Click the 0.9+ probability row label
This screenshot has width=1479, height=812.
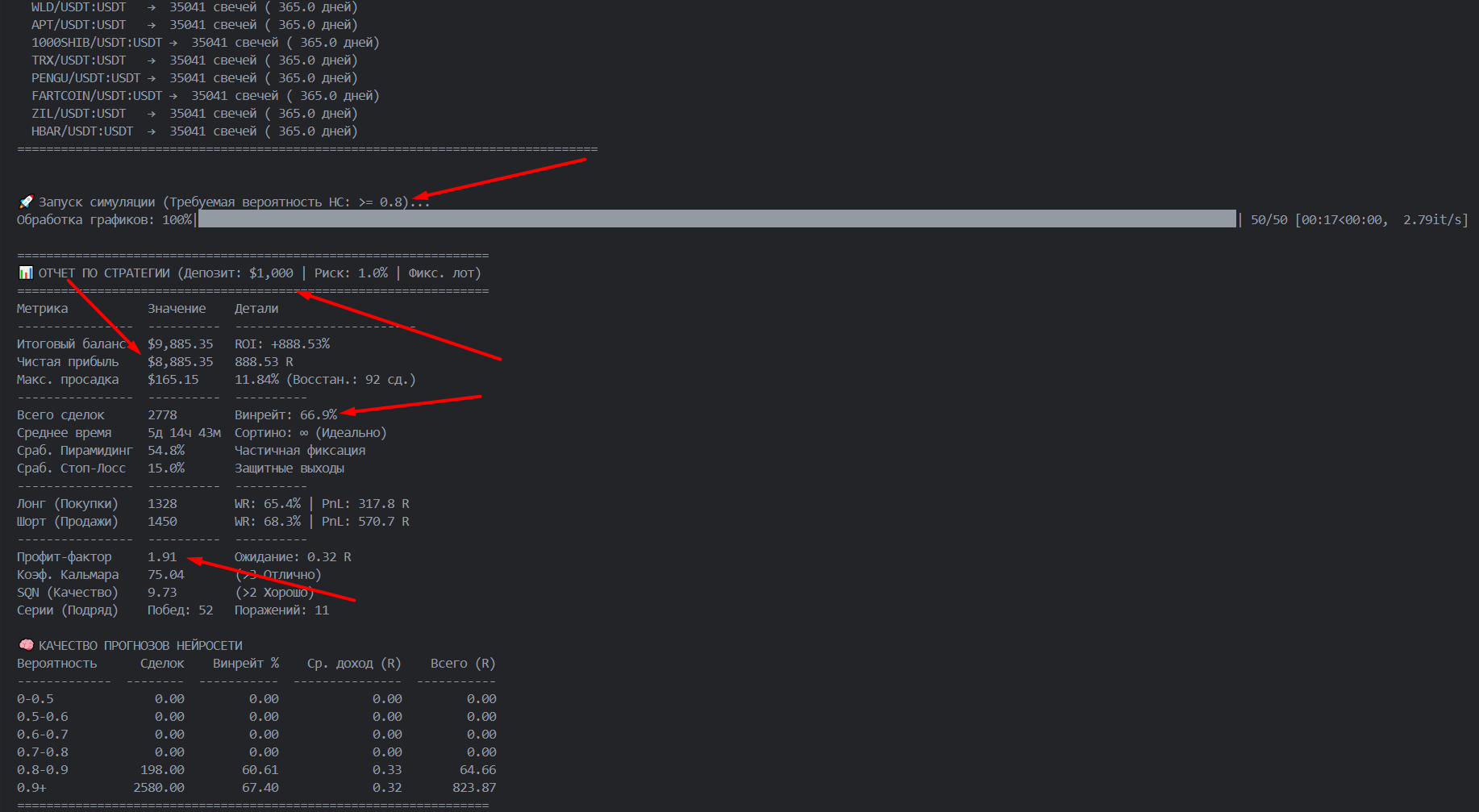point(31,788)
